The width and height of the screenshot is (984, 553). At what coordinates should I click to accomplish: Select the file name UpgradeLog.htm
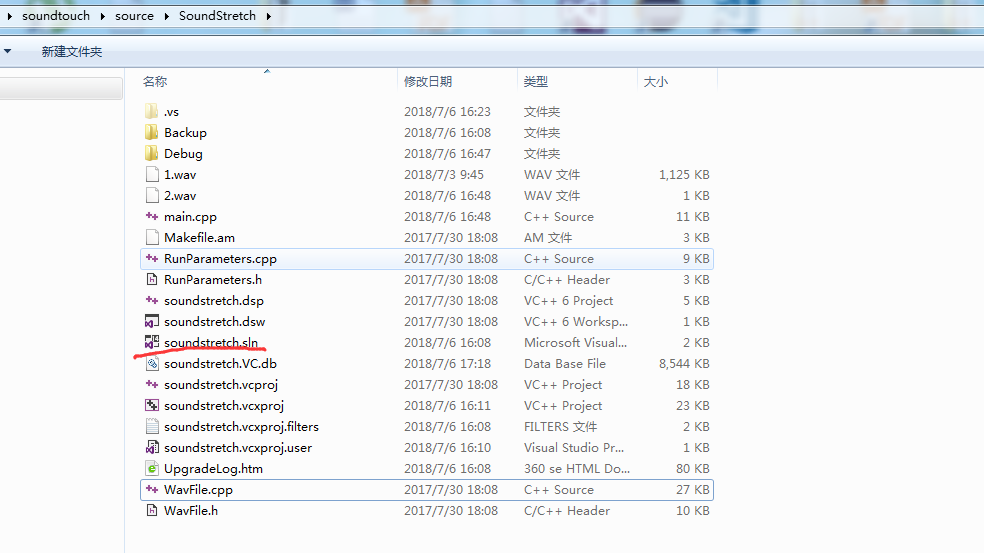213,469
